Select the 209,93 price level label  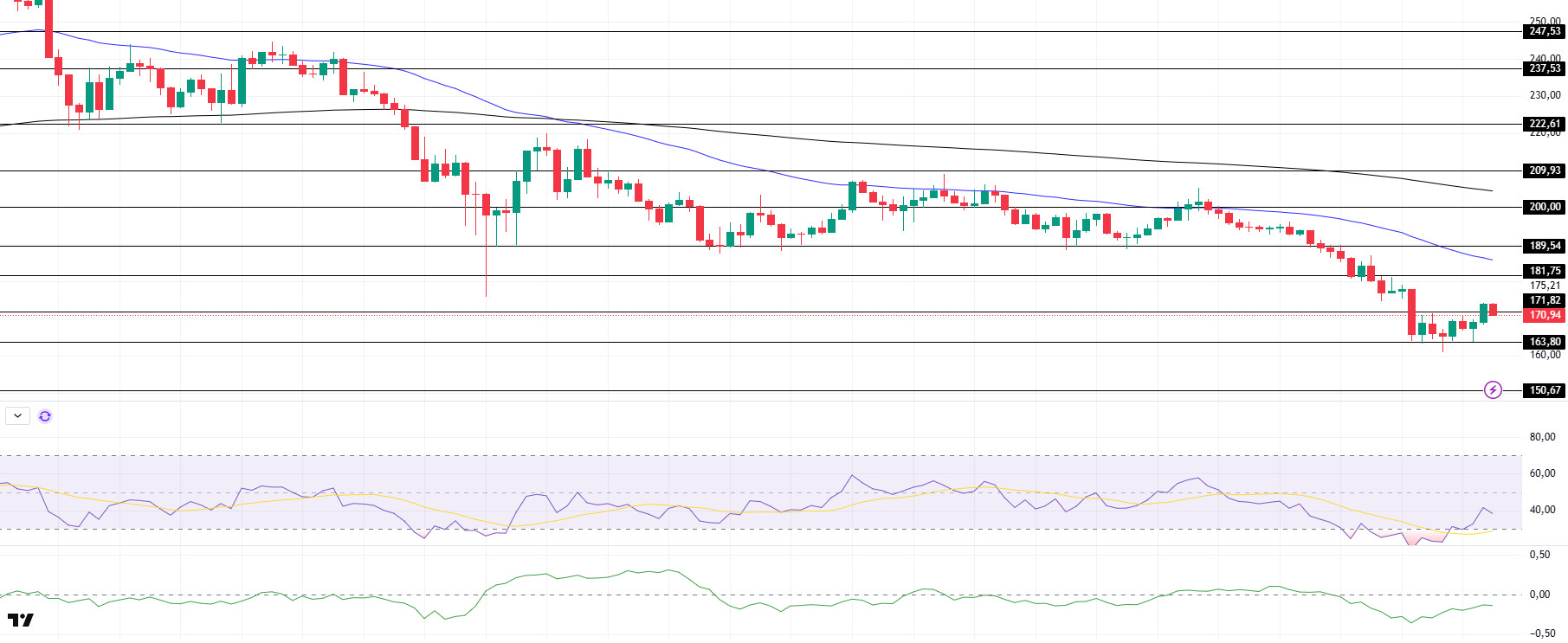pos(1544,171)
